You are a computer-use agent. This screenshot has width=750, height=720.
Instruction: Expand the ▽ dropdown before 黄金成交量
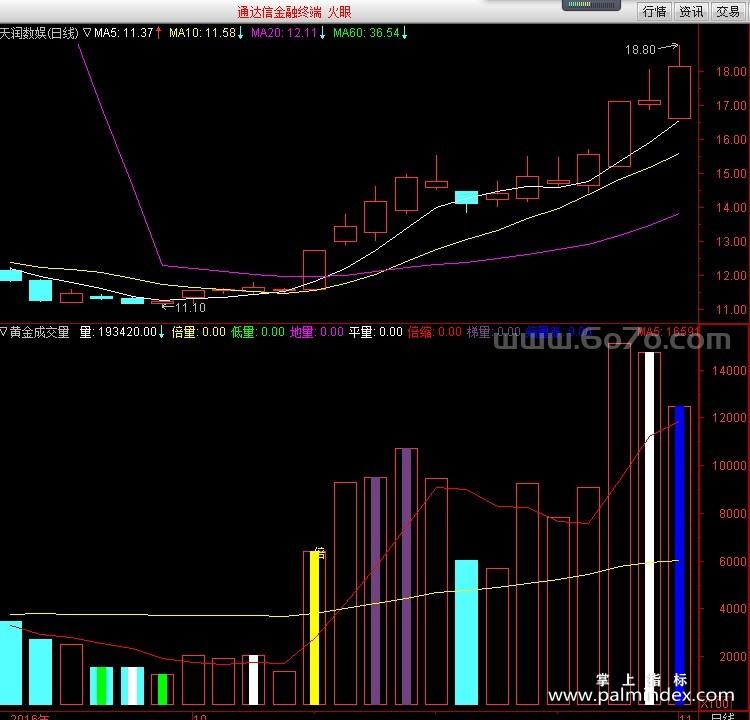point(3,332)
